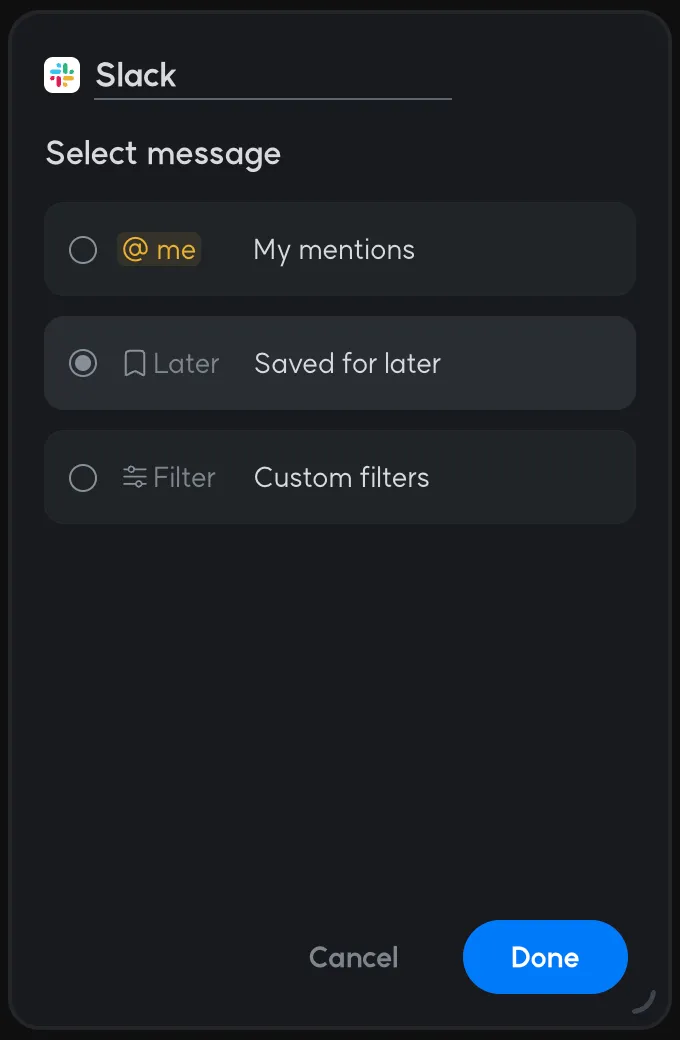Click the Slack title text field
680x1040 pixels.
click(272, 76)
